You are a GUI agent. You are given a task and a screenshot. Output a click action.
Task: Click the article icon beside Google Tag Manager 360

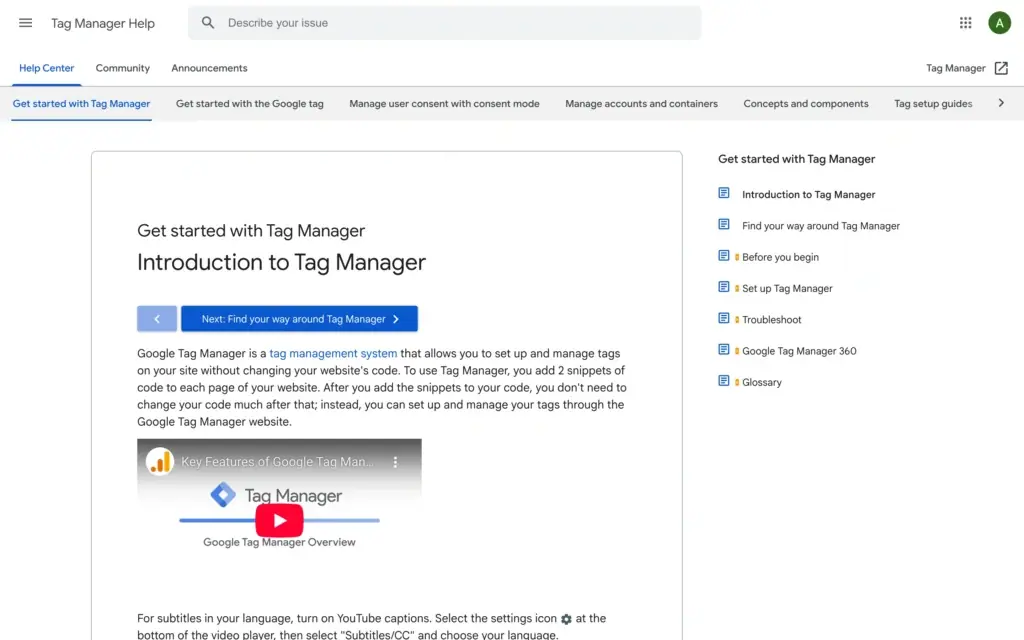click(x=724, y=349)
